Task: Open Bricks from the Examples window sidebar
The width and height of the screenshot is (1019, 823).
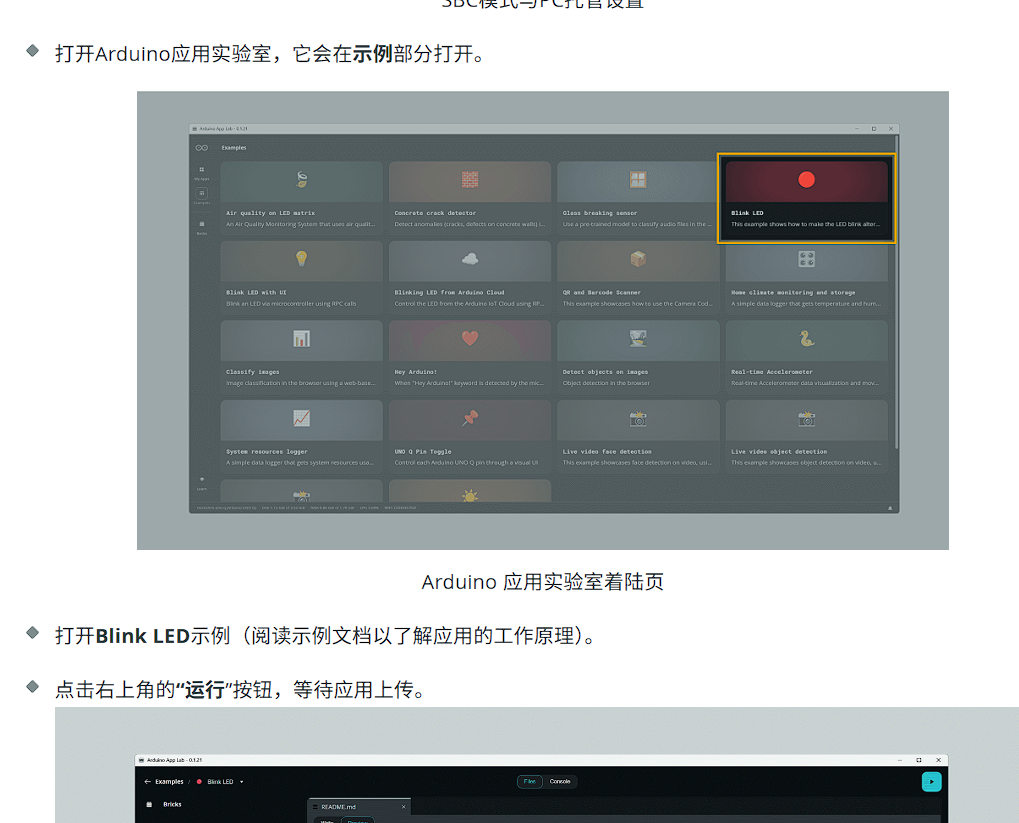Action: [201, 227]
